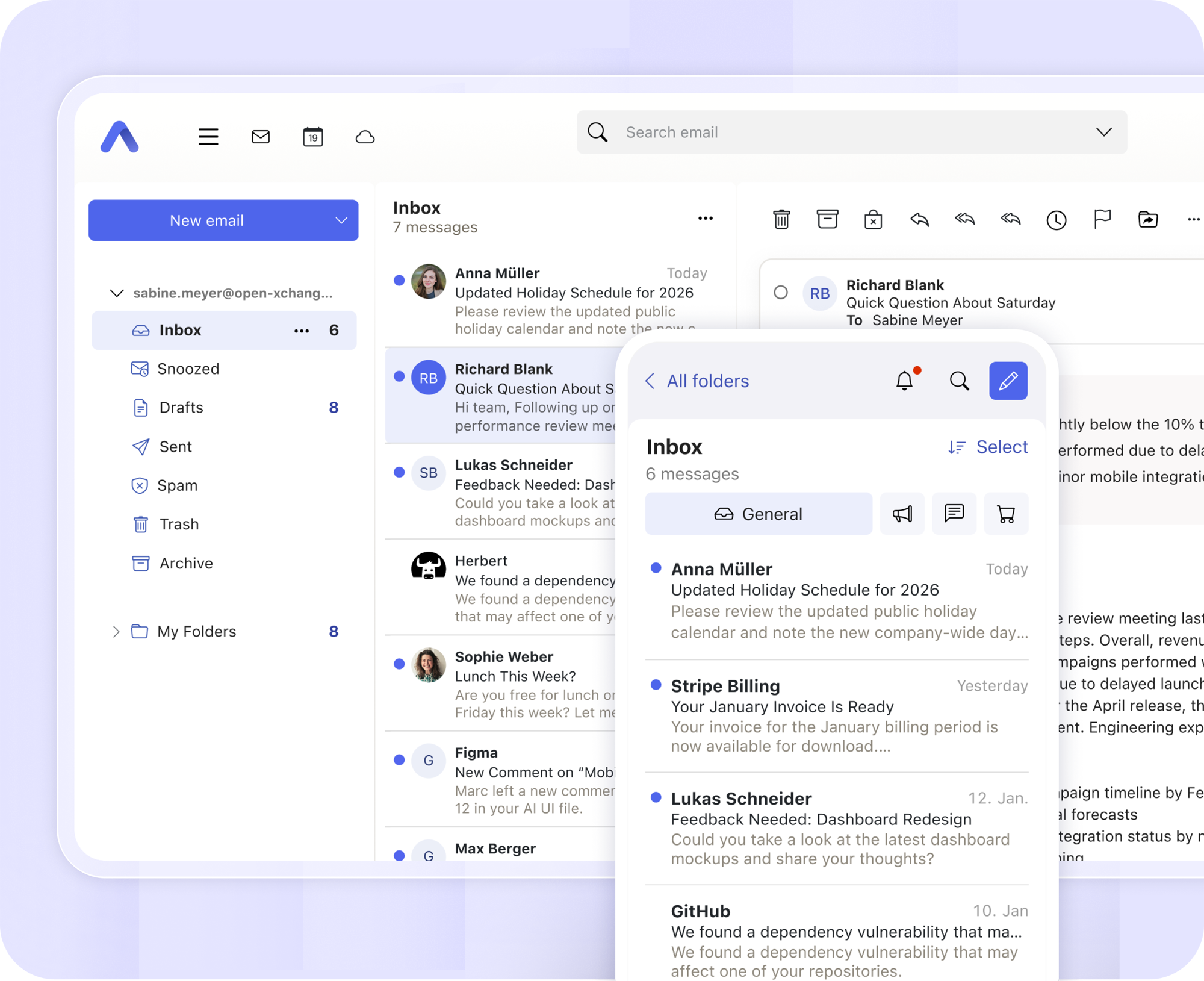Click the notification bell in mobile view
The height and width of the screenshot is (981, 1204).
coord(904,381)
